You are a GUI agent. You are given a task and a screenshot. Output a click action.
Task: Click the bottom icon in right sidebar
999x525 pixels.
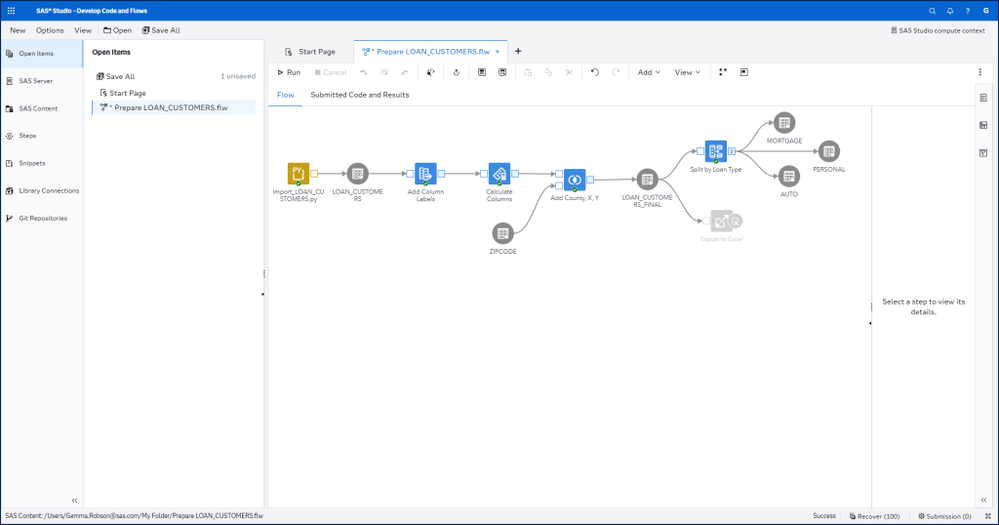point(984,153)
